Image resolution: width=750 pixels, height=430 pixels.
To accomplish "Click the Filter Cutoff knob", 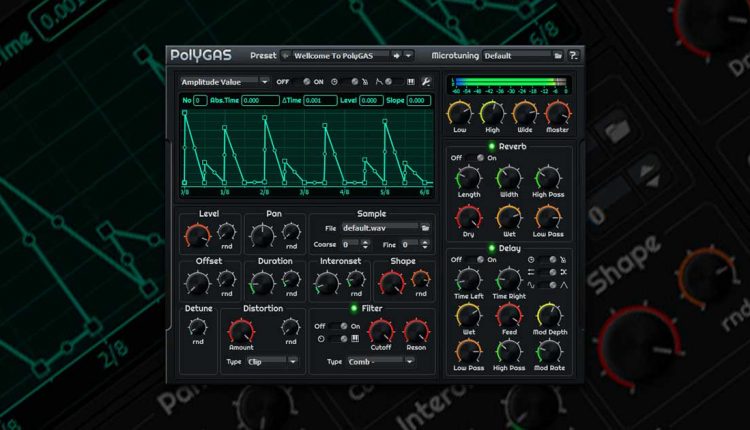I will click(x=381, y=331).
